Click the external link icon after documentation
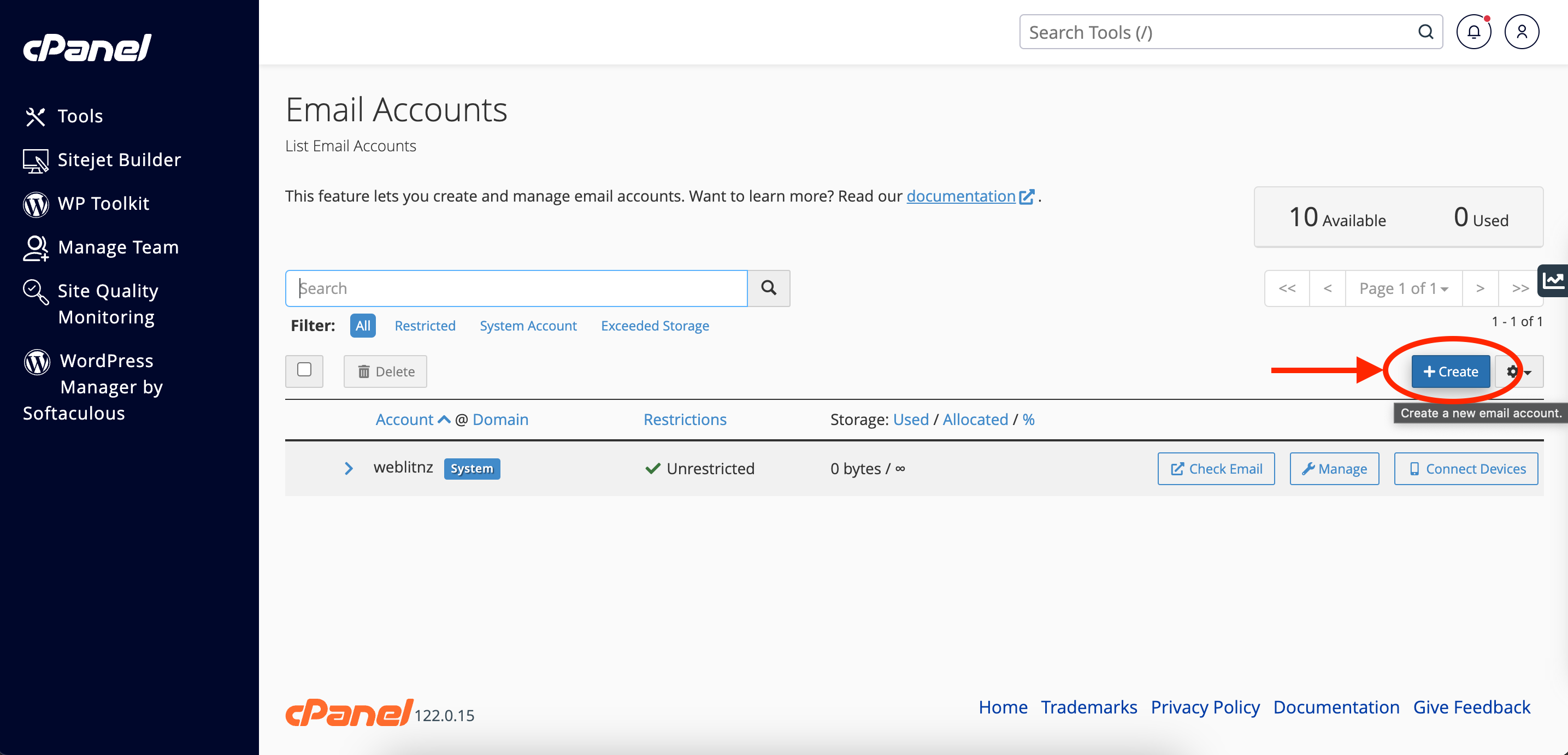The height and width of the screenshot is (755, 1568). pyautogui.click(x=1027, y=197)
